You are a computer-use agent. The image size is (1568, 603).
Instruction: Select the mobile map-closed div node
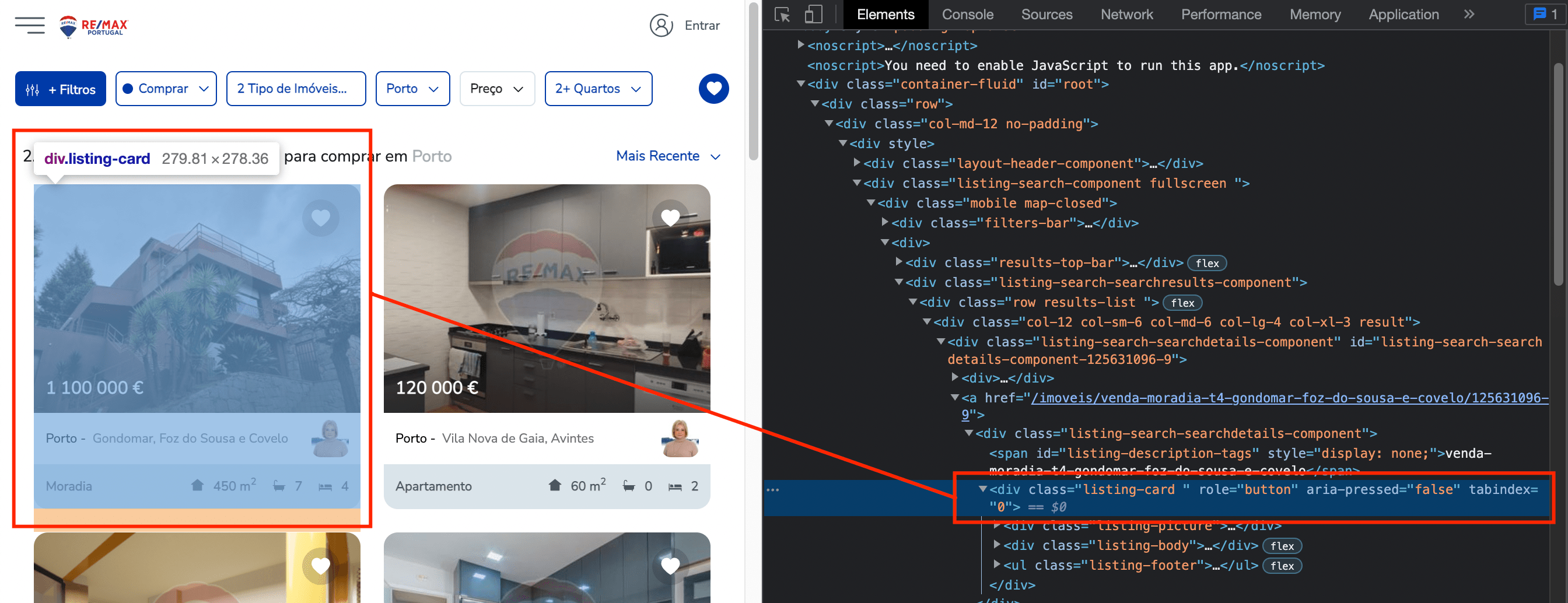click(997, 202)
